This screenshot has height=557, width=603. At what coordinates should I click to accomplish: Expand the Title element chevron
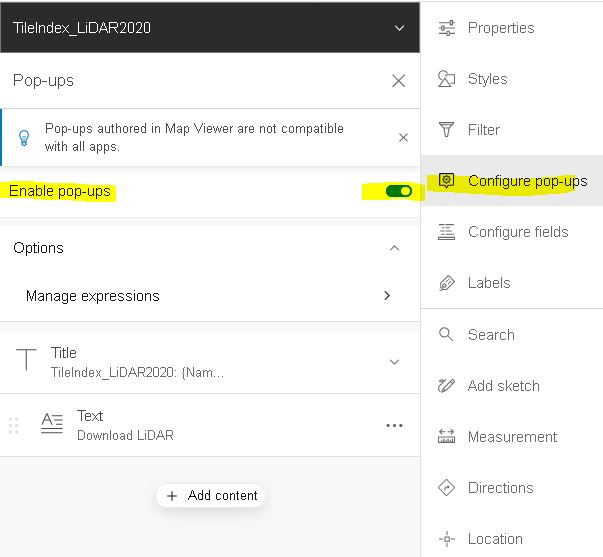tap(394, 362)
